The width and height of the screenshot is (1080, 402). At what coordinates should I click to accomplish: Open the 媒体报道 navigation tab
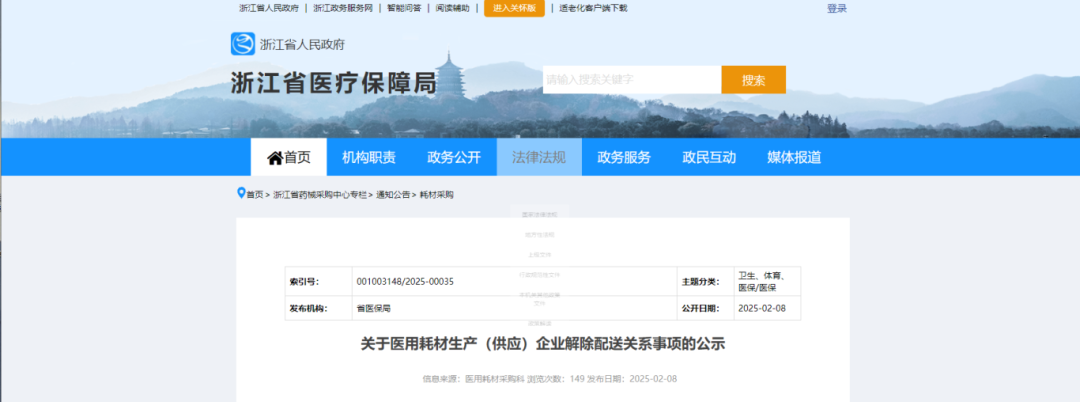coord(794,157)
